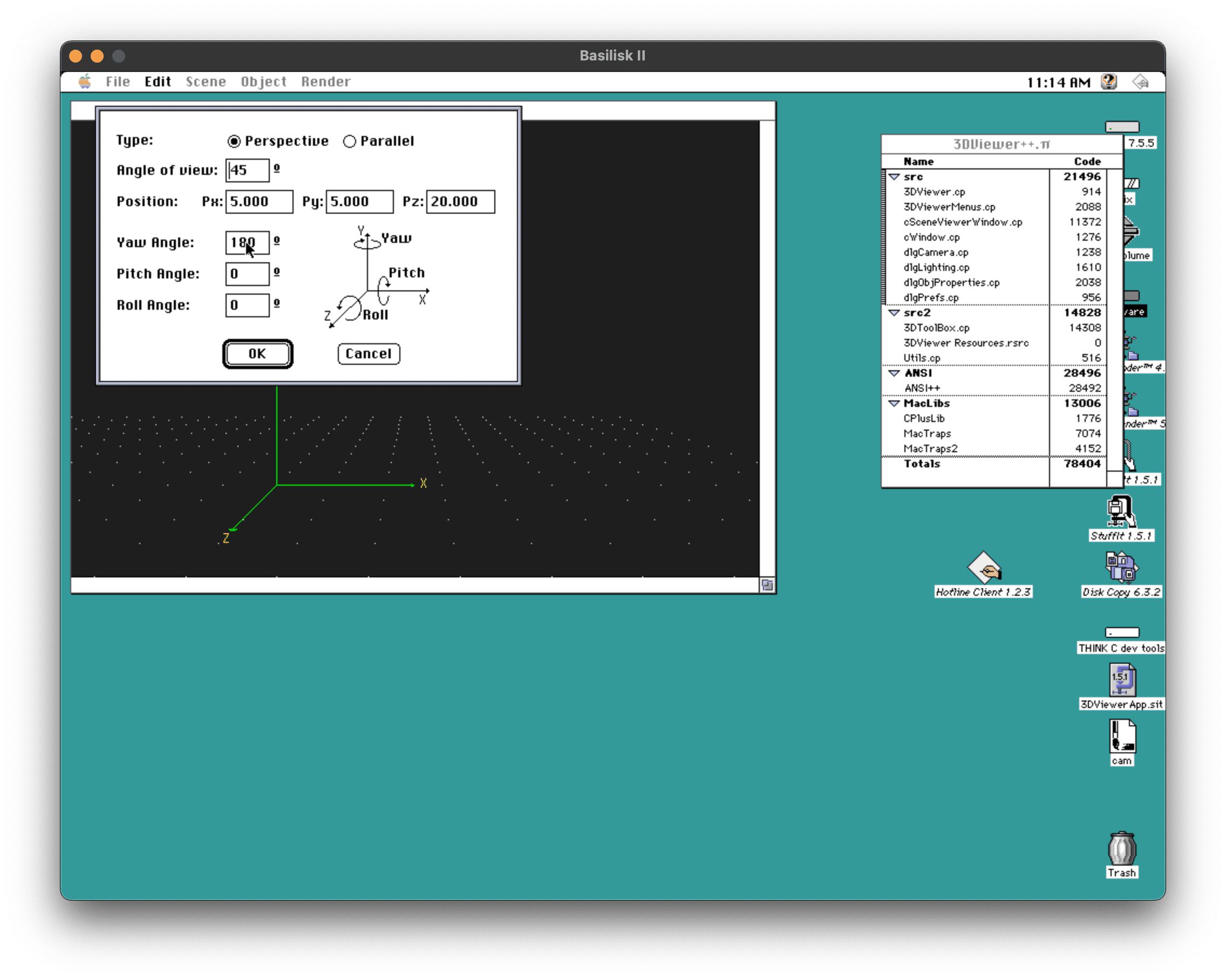Screen dimensions: 1226x980
Task: Confirm the camera dialog with OK
Action: click(257, 354)
